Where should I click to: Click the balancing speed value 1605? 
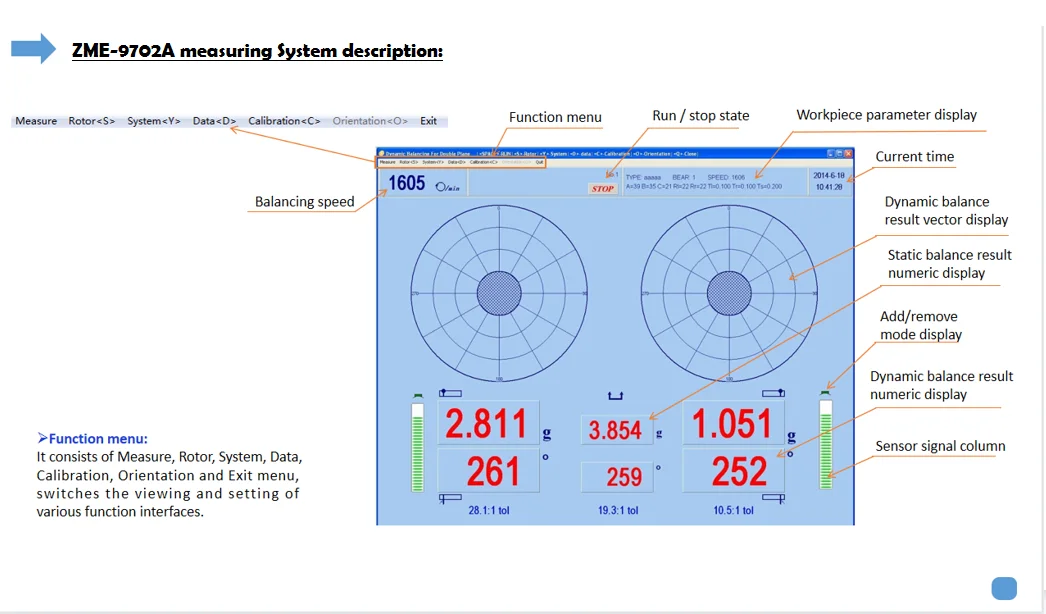[407, 183]
